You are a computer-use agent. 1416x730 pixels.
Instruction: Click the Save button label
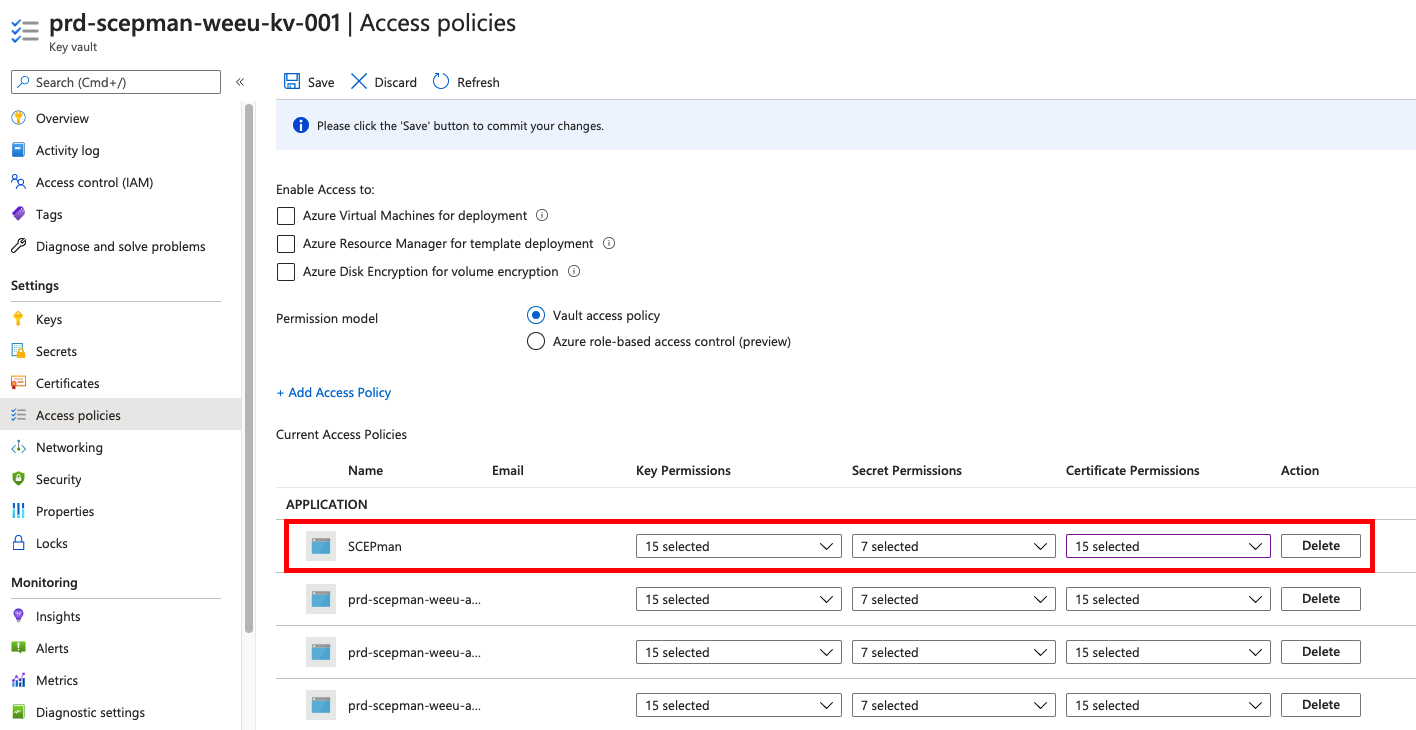click(321, 82)
